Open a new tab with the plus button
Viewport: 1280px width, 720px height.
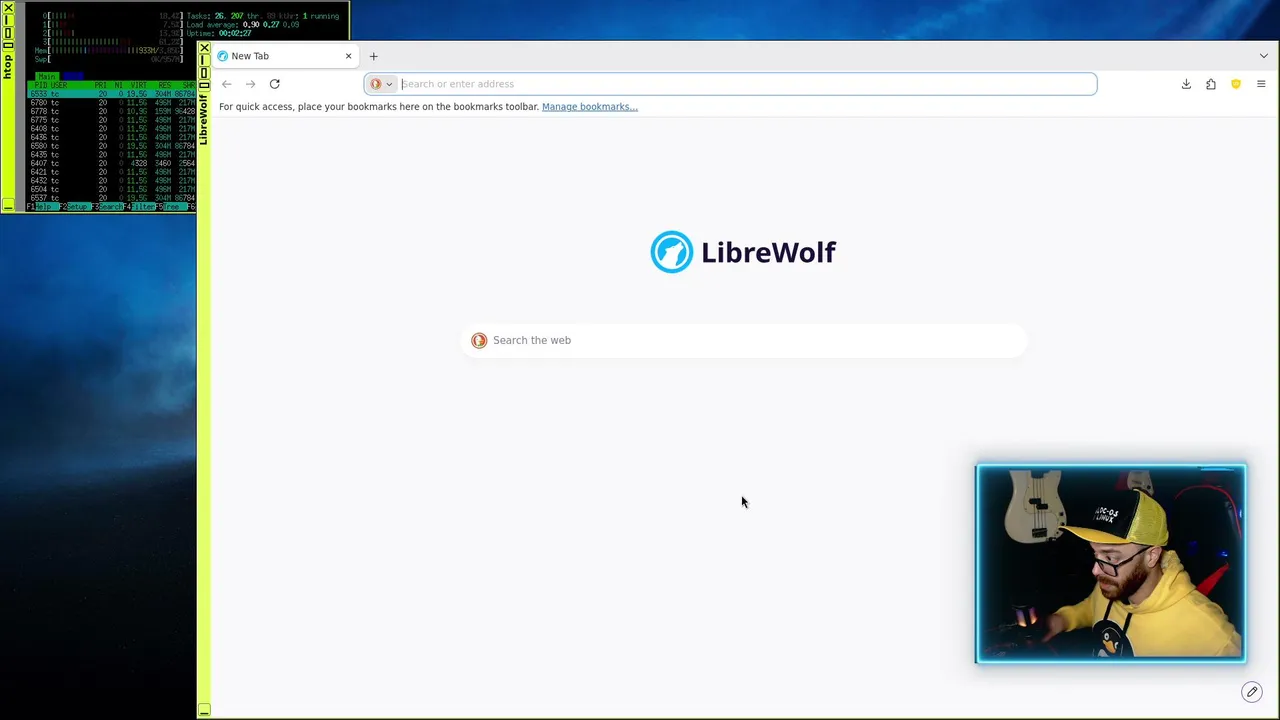(374, 56)
